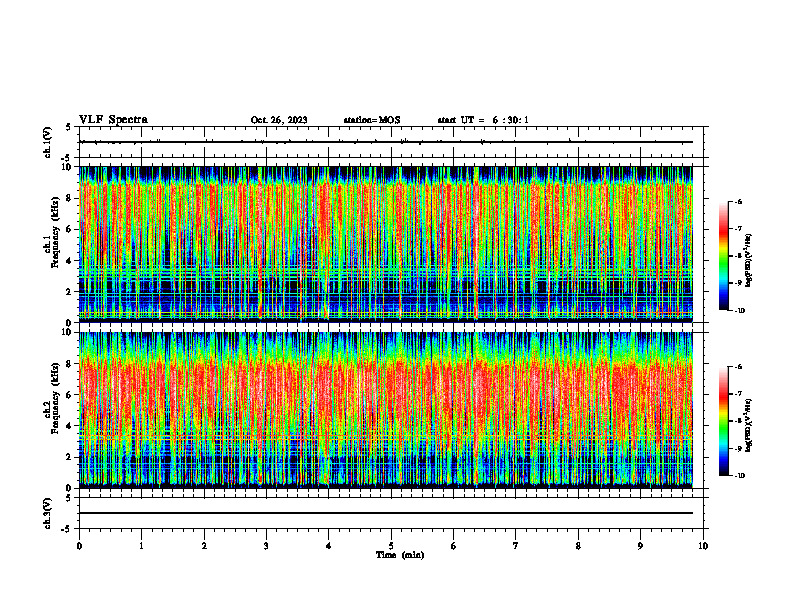The width and height of the screenshot is (792, 612).
Task: Click the ch.1 colorbar's log PSD unit label
Action: 749,260
